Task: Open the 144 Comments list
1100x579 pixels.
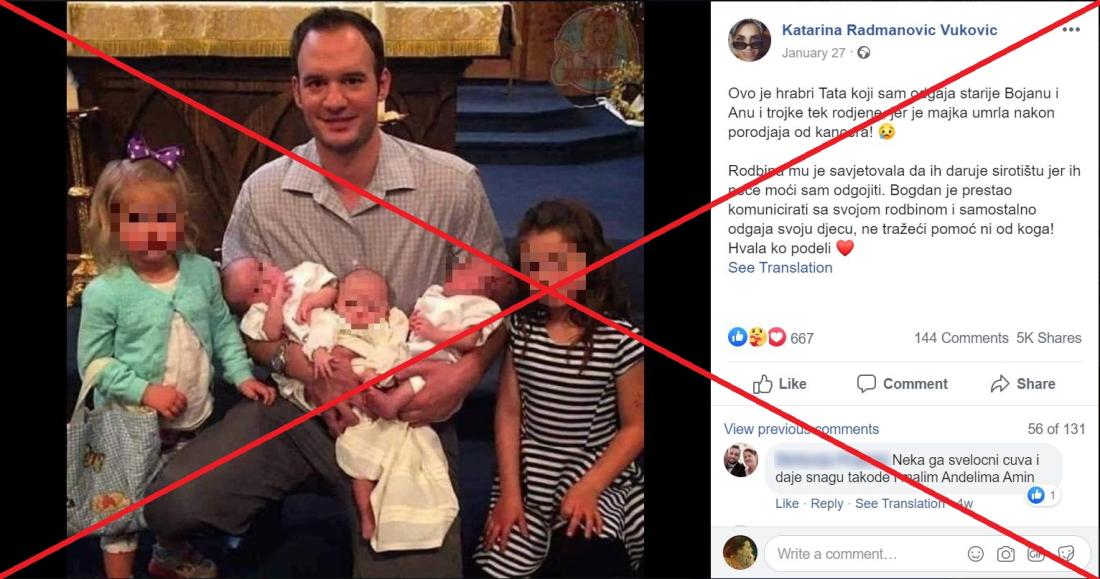Action: click(961, 338)
